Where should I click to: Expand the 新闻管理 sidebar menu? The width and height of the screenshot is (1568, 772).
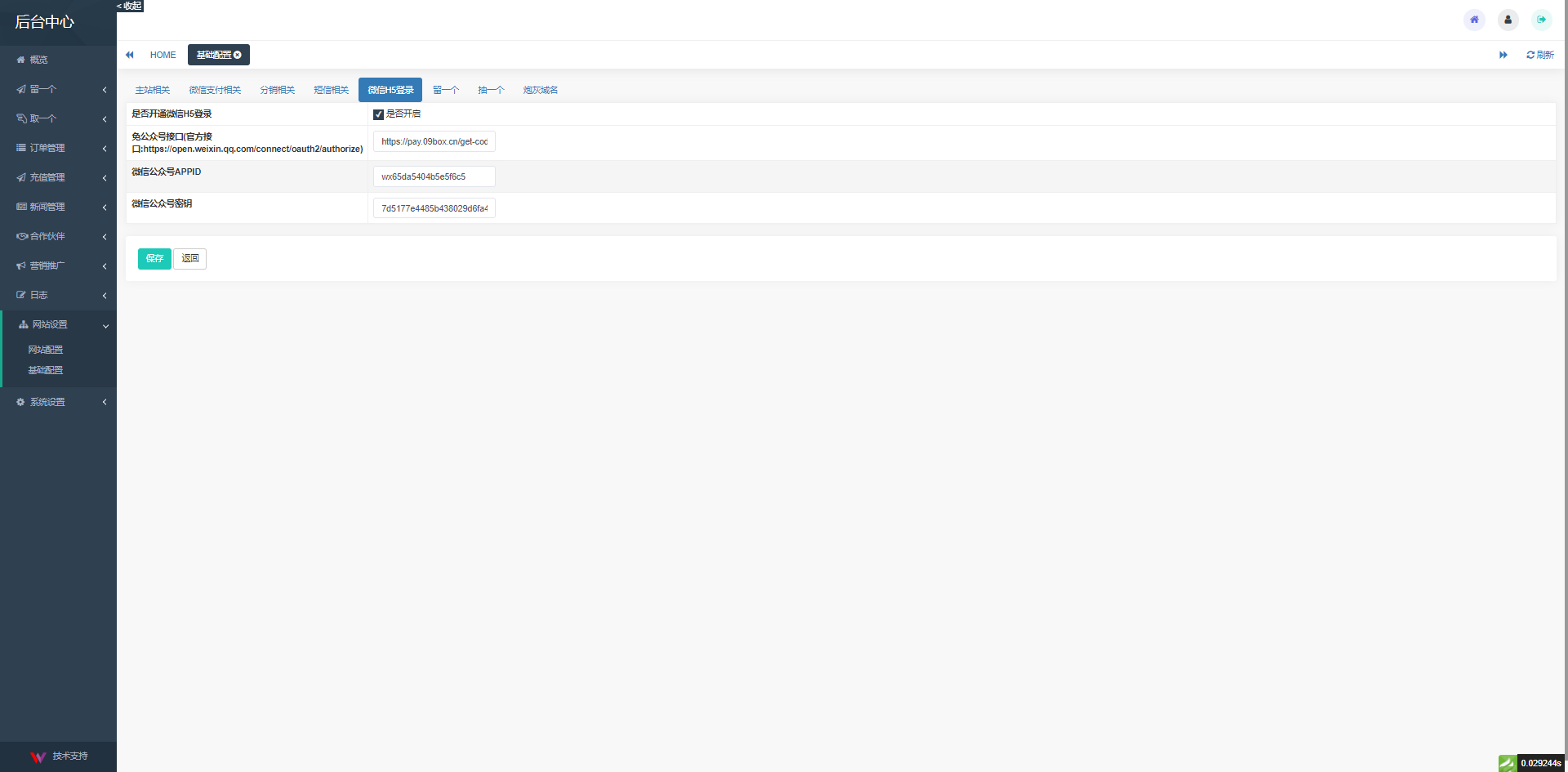point(58,207)
